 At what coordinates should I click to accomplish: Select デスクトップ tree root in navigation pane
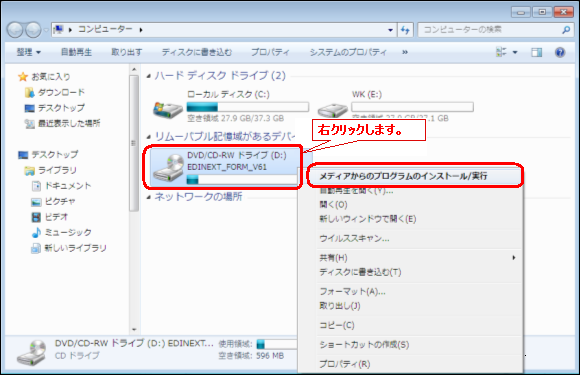54,155
